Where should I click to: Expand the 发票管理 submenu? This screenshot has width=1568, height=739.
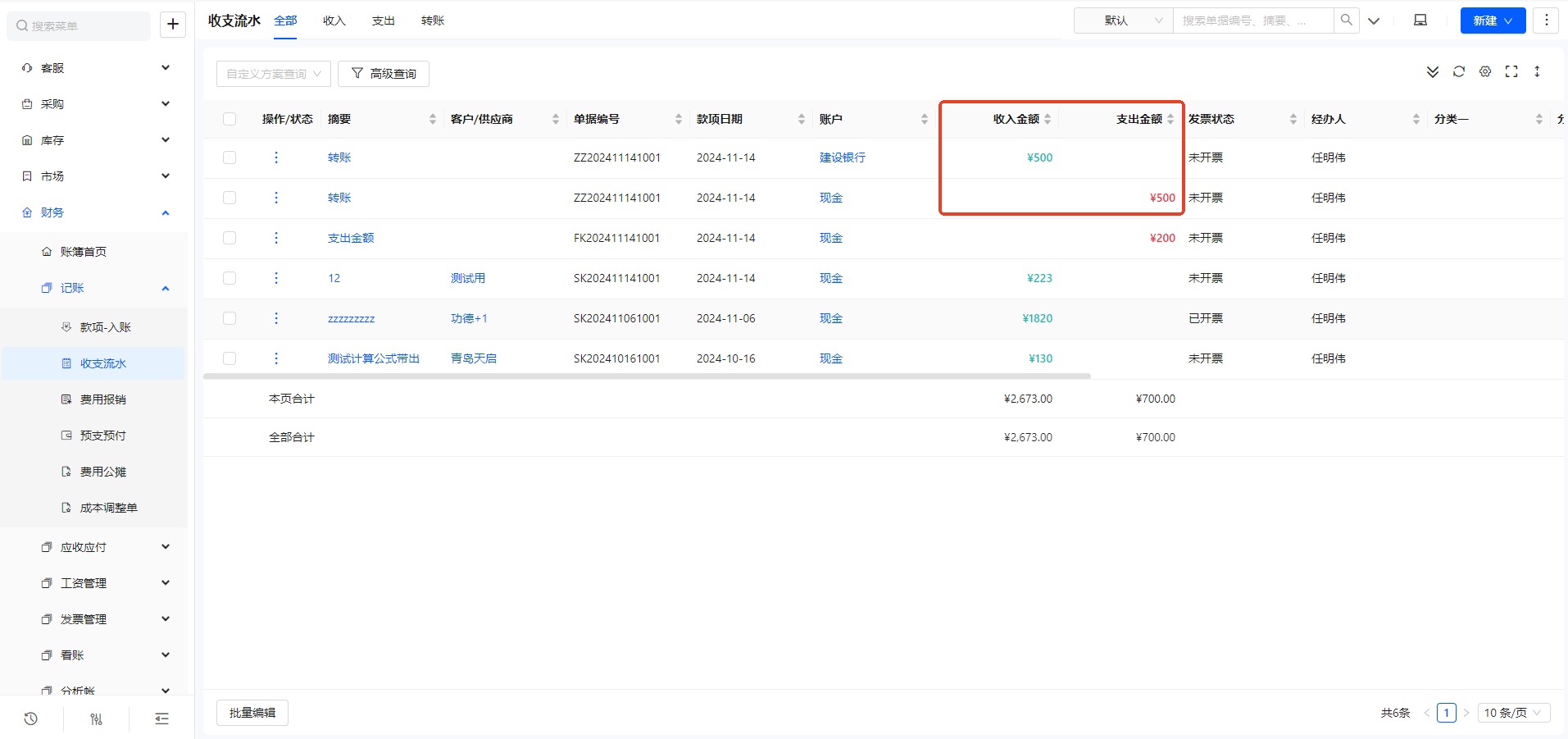(x=96, y=619)
